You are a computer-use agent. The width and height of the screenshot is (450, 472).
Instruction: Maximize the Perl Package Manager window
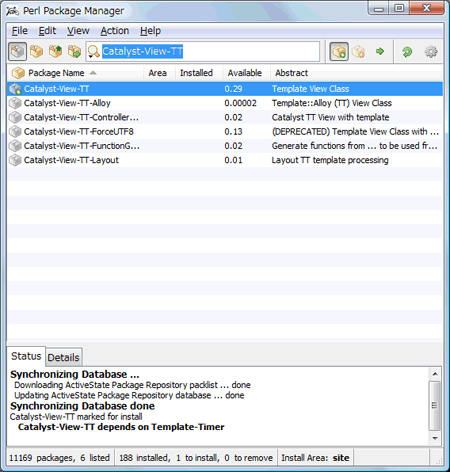coord(399,8)
